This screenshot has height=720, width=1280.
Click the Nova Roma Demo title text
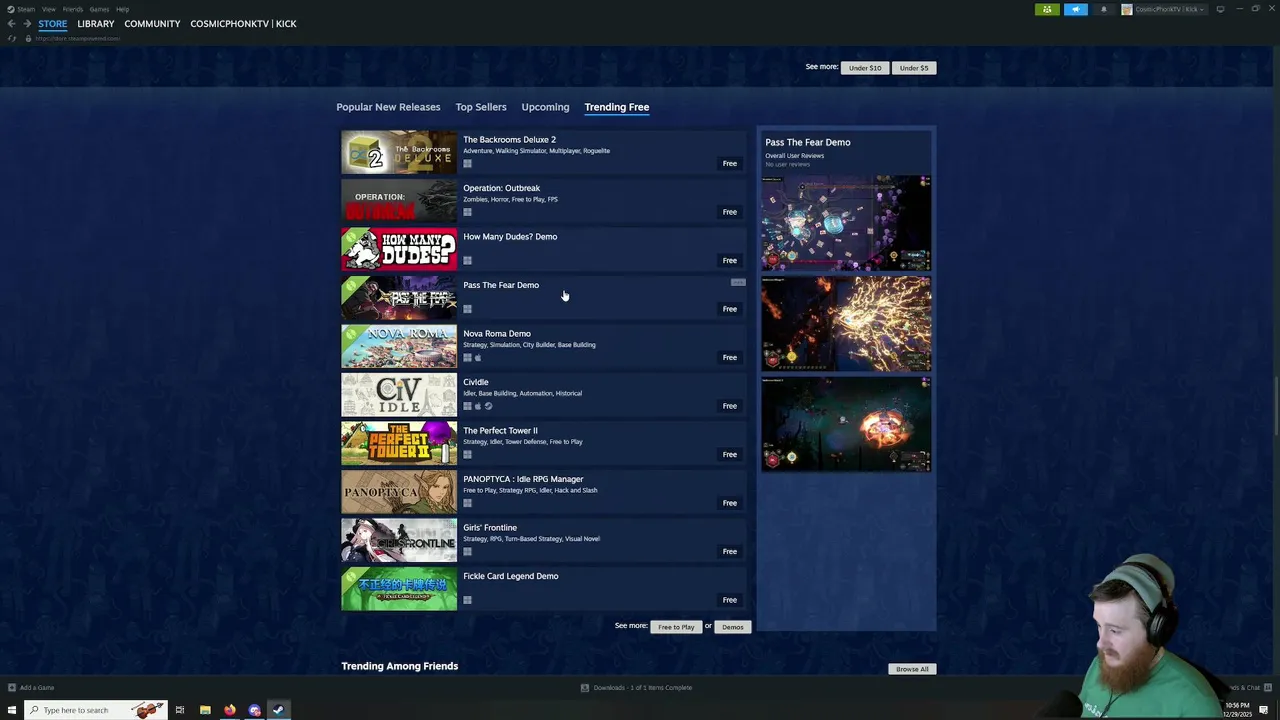point(497,334)
